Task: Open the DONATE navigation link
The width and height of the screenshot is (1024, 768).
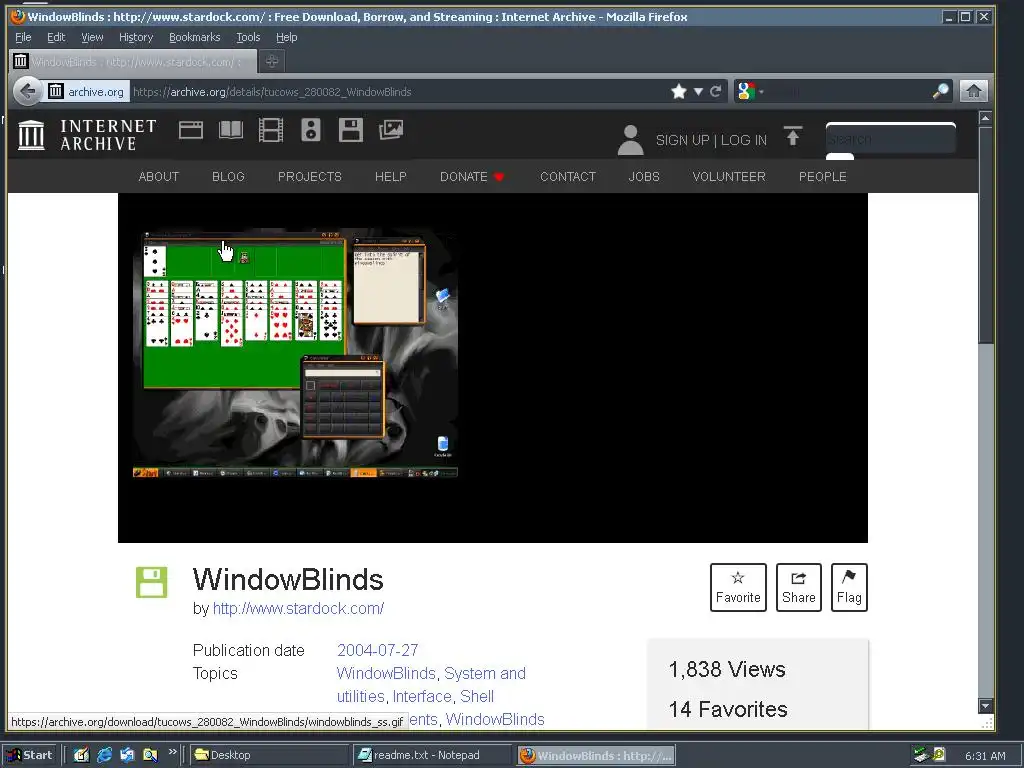Action: 472,177
